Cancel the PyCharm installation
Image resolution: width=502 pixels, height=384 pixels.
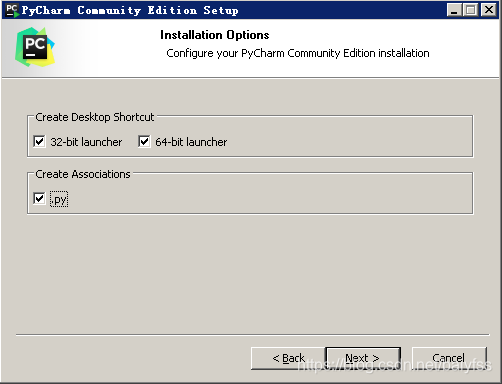(x=449, y=358)
